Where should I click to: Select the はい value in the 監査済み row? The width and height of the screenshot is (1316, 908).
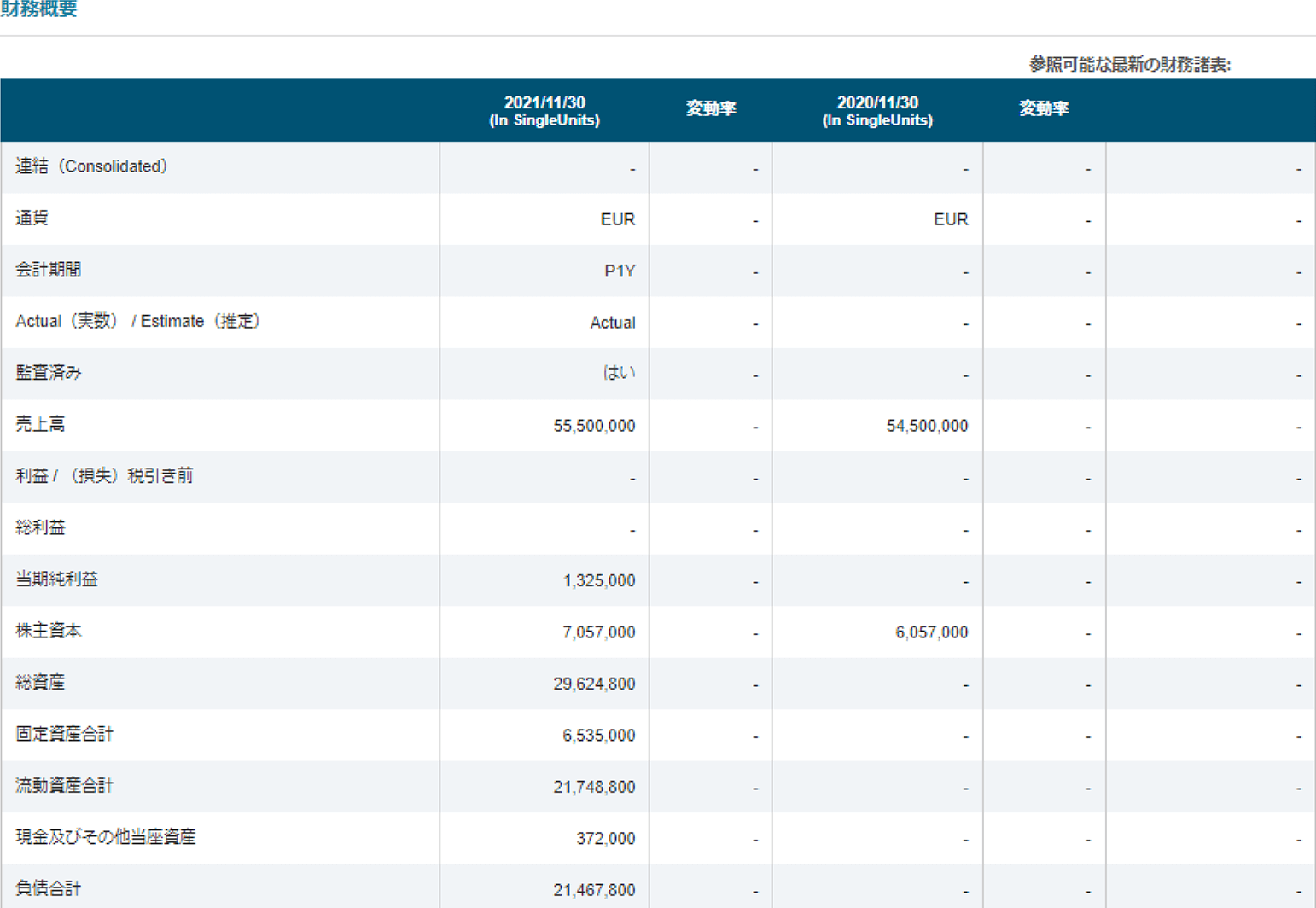619,373
